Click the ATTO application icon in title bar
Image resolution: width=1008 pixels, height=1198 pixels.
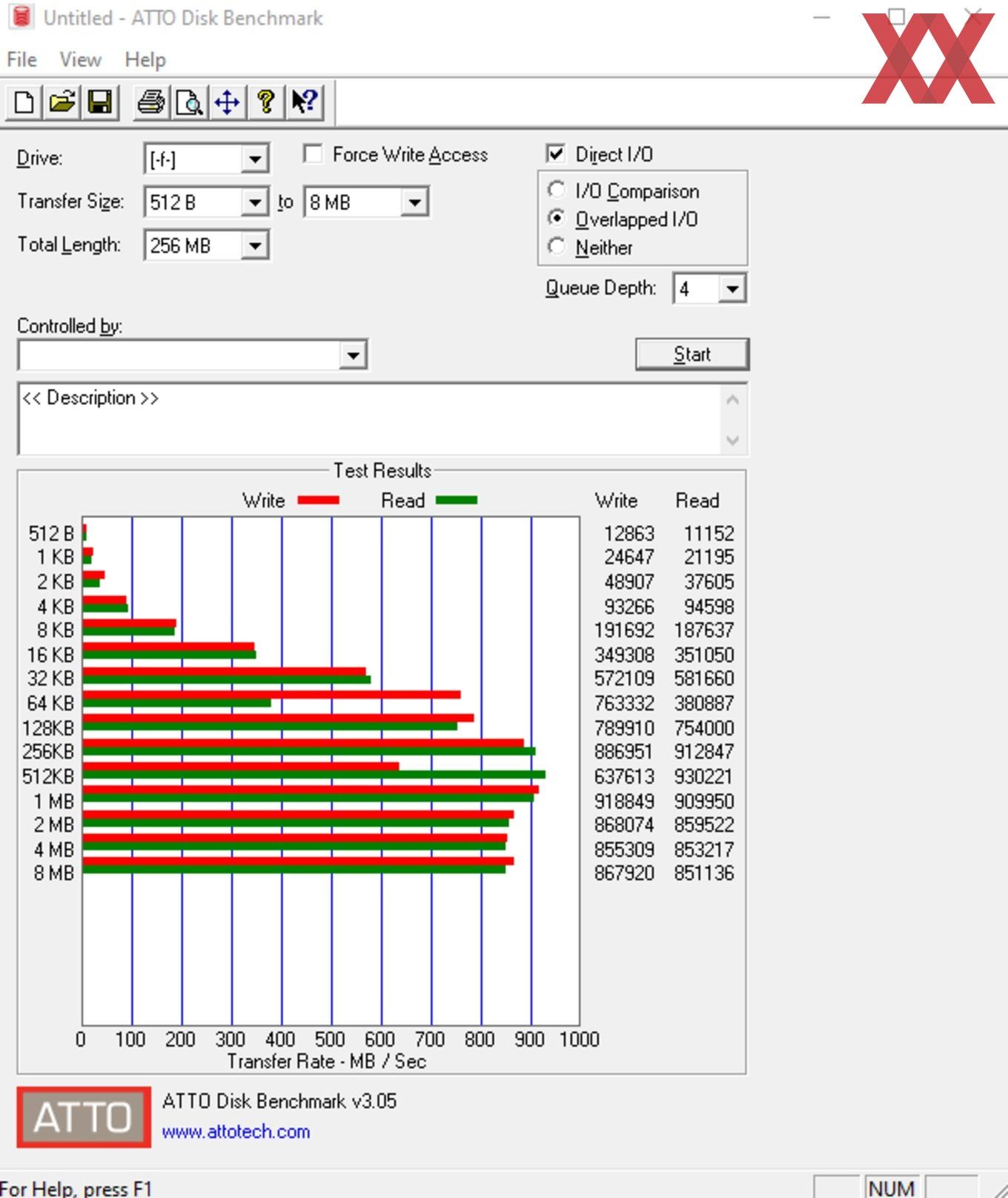click(x=21, y=16)
